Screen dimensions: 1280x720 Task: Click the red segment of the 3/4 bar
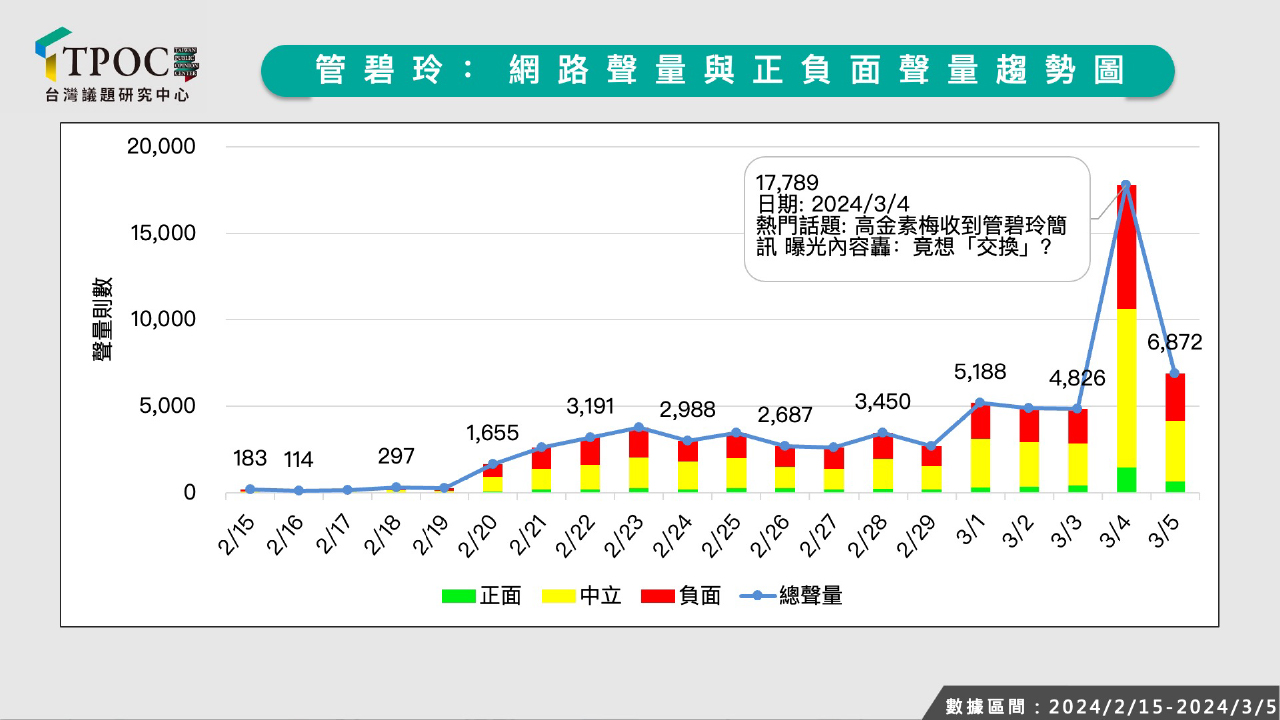pyautogui.click(x=1126, y=248)
